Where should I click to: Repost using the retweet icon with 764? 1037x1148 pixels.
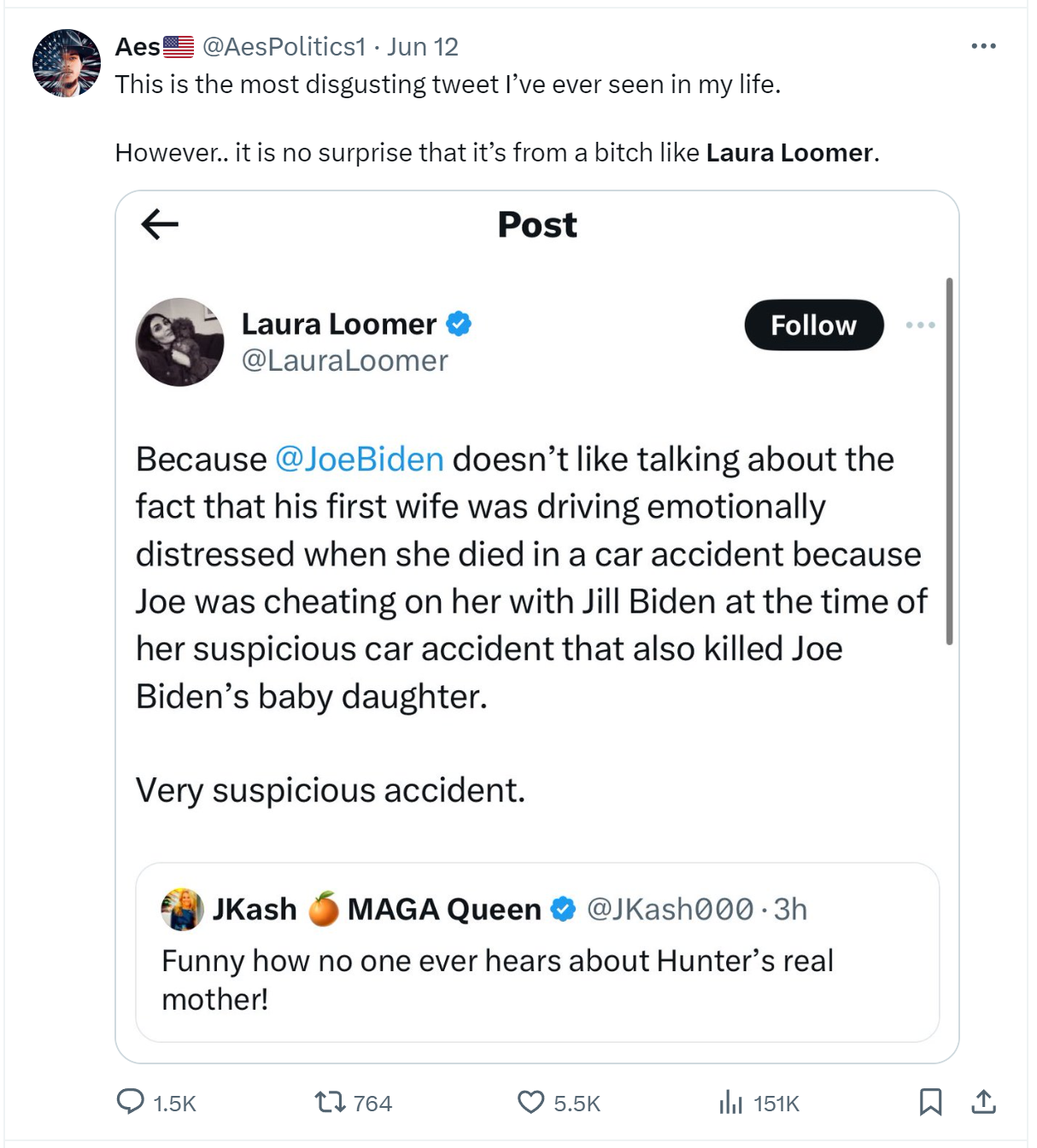click(x=331, y=1102)
